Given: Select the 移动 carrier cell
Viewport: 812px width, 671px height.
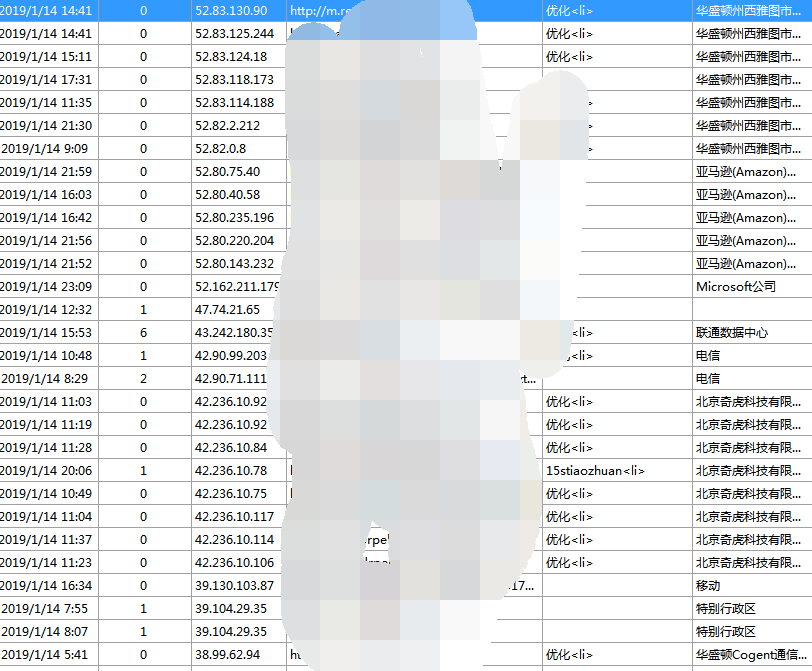Looking at the screenshot, I should click(x=708, y=586).
